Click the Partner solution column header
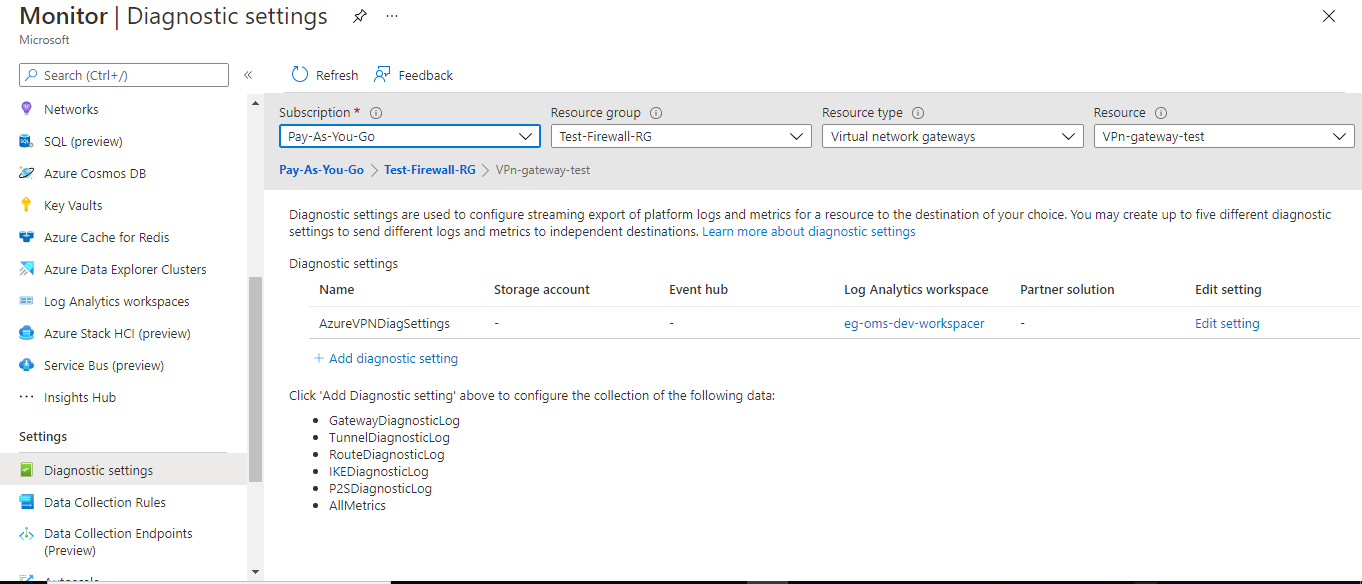This screenshot has height=584, width=1362. pyautogui.click(x=1067, y=289)
